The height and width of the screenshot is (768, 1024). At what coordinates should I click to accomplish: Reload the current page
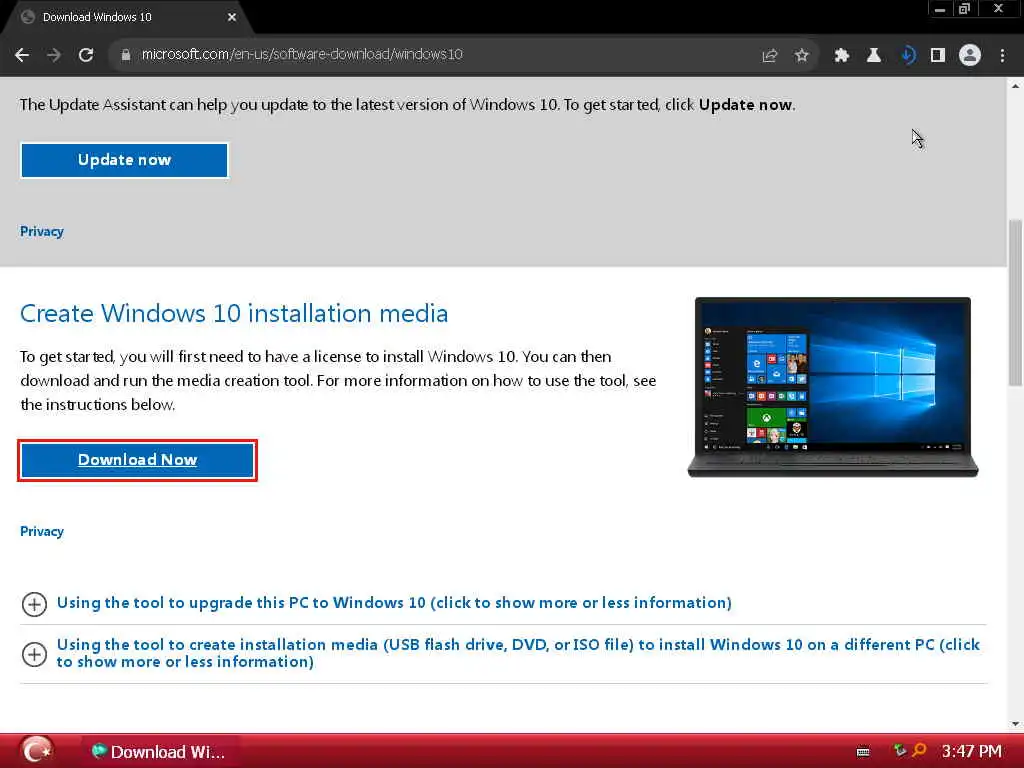tap(86, 55)
